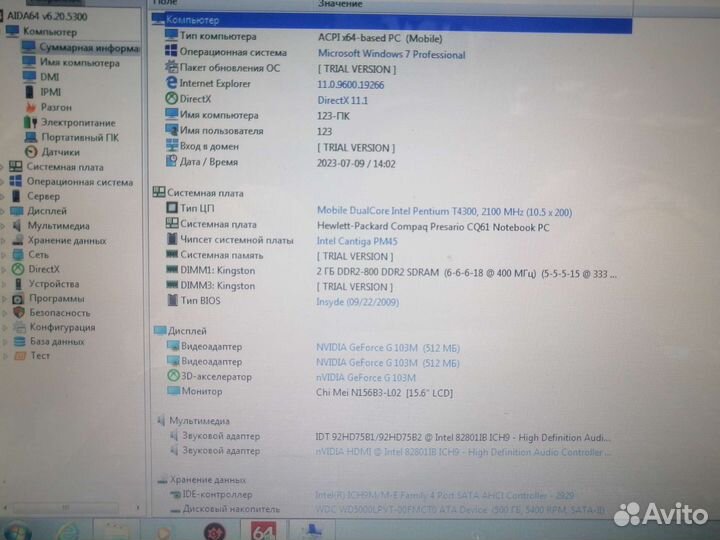The image size is (720, 540).
Task: Expand the Мультимедиа tree node
Action: click(4, 226)
